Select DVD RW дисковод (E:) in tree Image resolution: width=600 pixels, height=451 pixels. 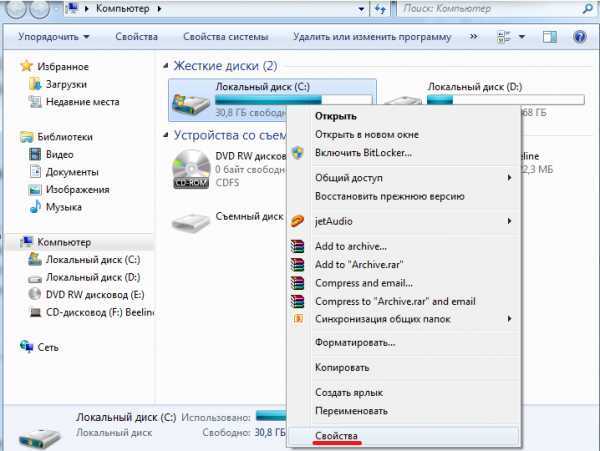coord(95,295)
